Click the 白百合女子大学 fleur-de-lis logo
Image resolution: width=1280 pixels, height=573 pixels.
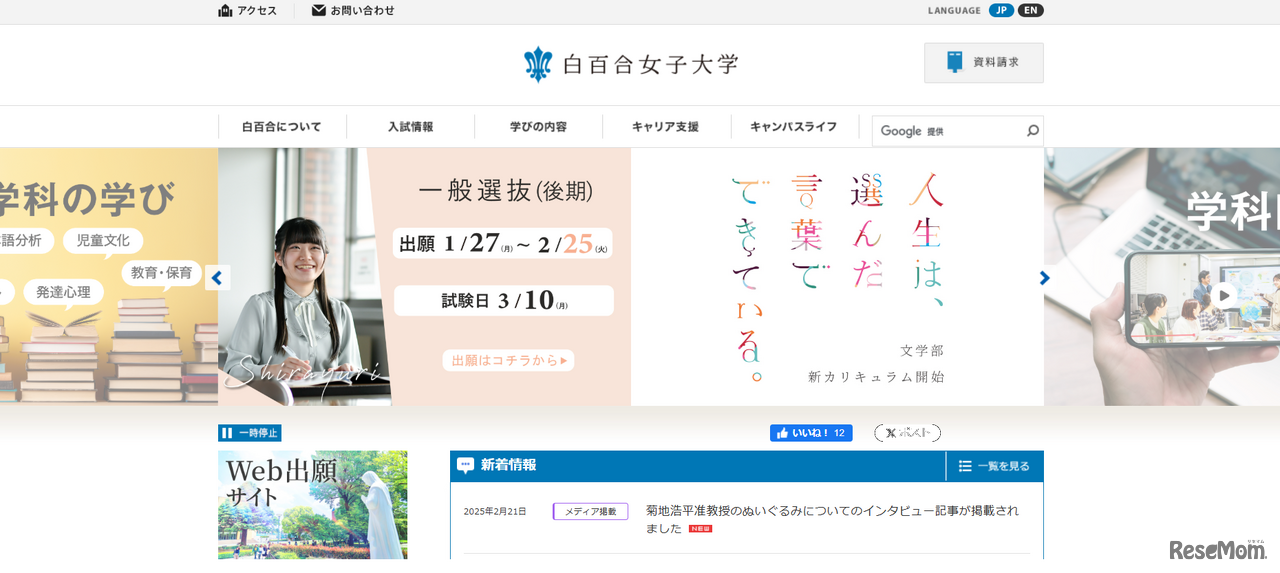[538, 64]
